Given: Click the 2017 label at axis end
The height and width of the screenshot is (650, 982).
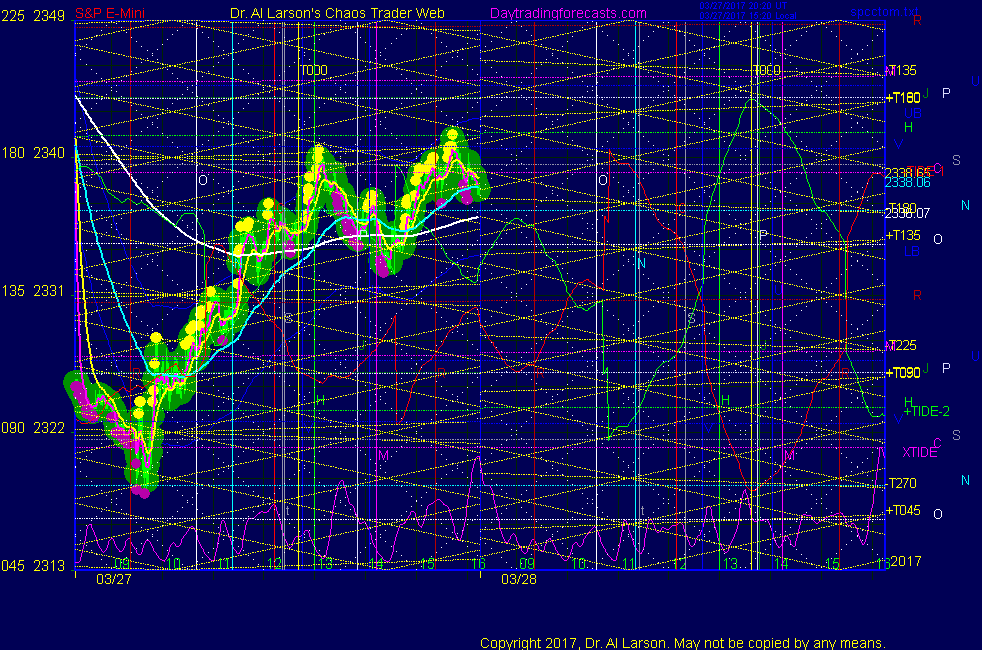Looking at the screenshot, I should [906, 561].
